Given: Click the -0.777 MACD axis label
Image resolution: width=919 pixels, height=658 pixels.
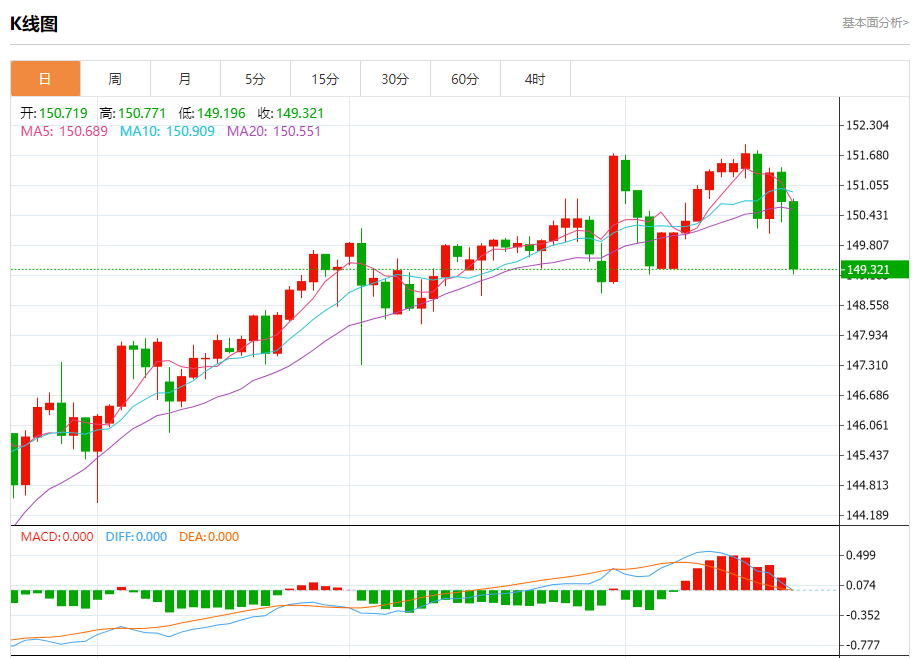Looking at the screenshot, I should (863, 645).
